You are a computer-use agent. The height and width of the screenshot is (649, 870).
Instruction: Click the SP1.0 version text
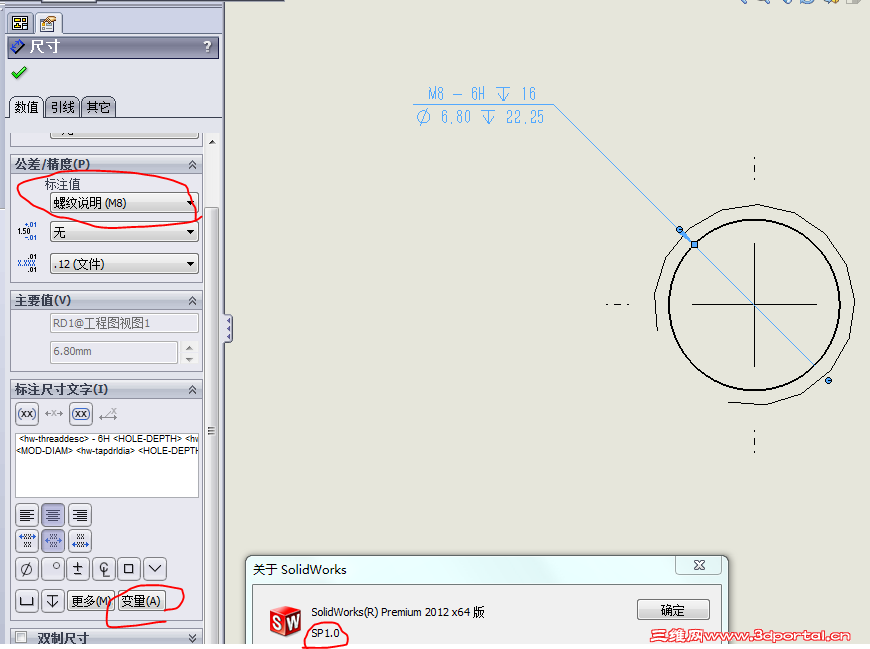click(325, 633)
